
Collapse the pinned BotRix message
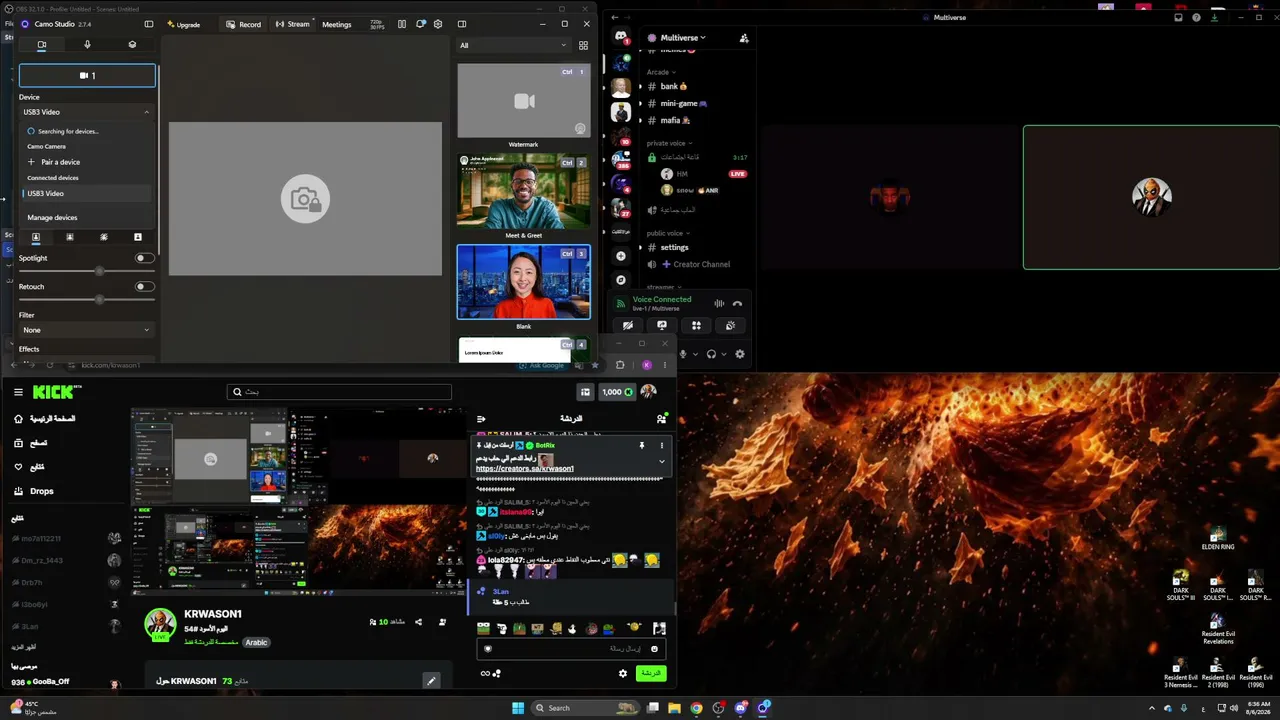pos(661,461)
